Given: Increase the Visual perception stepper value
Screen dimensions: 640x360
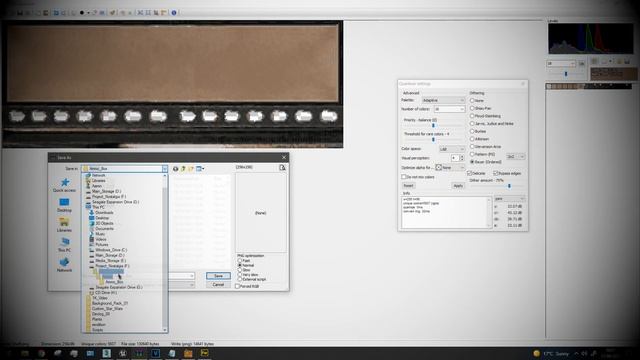Looking at the screenshot, I should pyautogui.click(x=462, y=156).
